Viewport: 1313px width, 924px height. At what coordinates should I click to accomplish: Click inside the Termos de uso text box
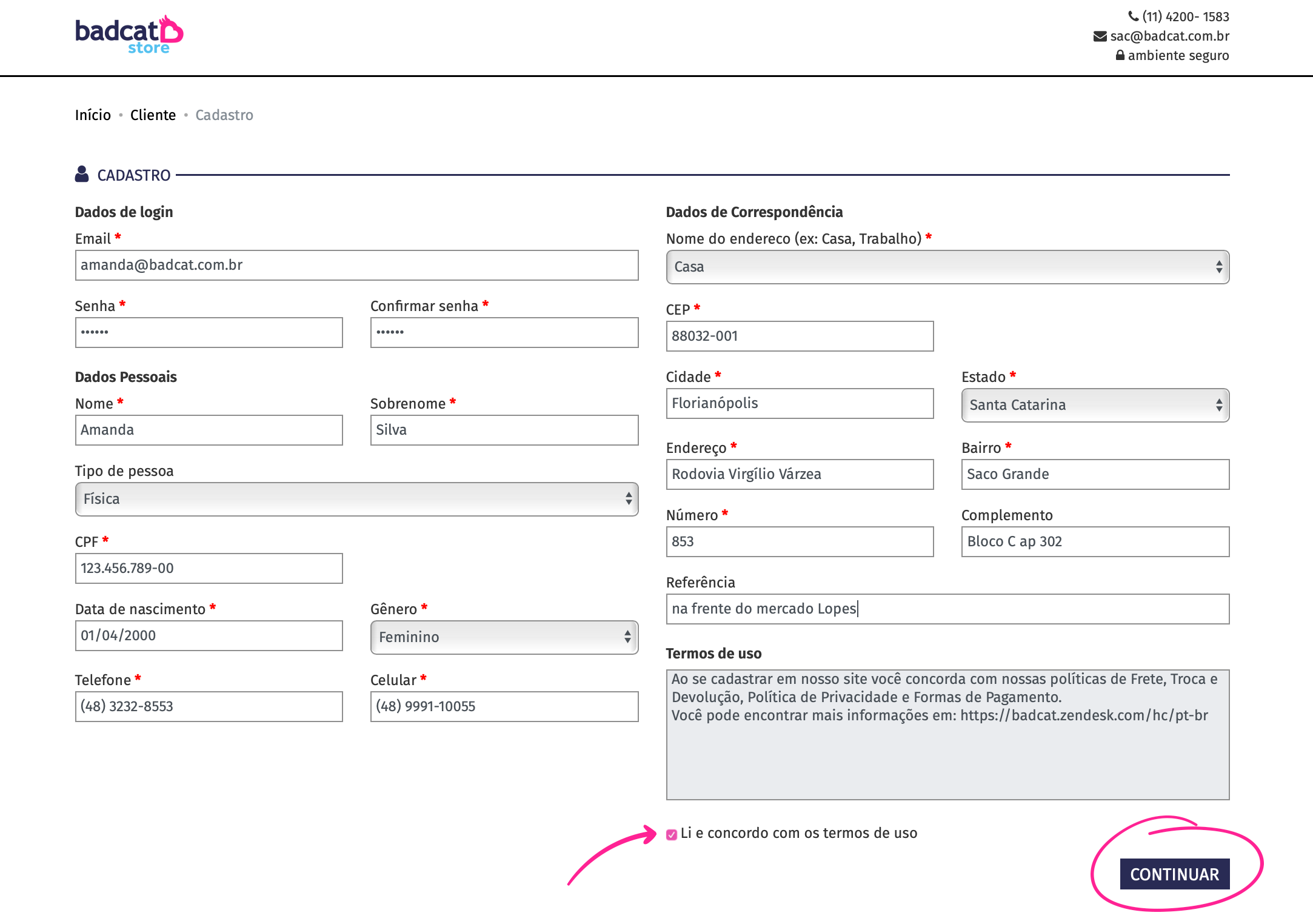coord(947,735)
